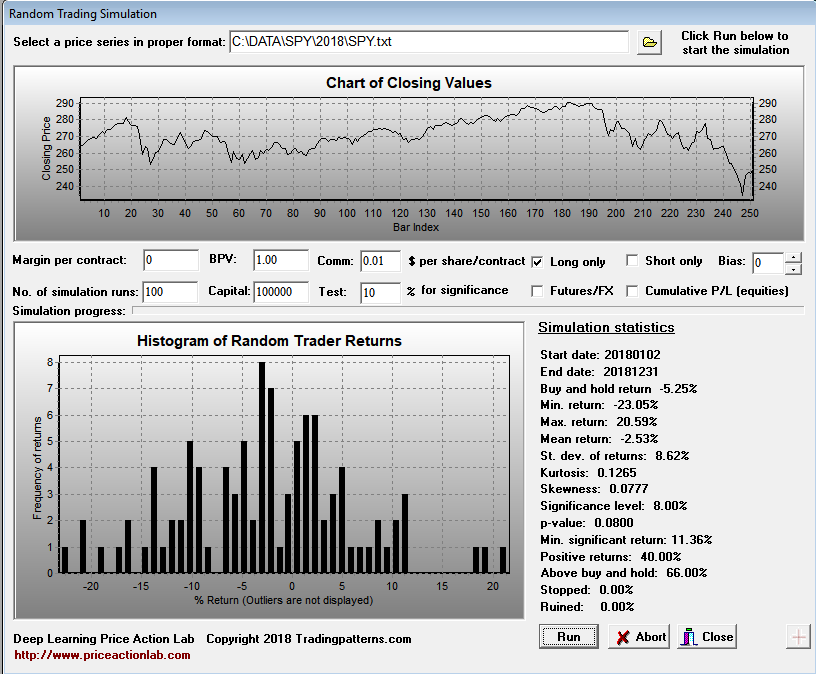Screen dimensions: 816x674
Task: Click the folder browse icon next to file path
Action: (x=650, y=42)
